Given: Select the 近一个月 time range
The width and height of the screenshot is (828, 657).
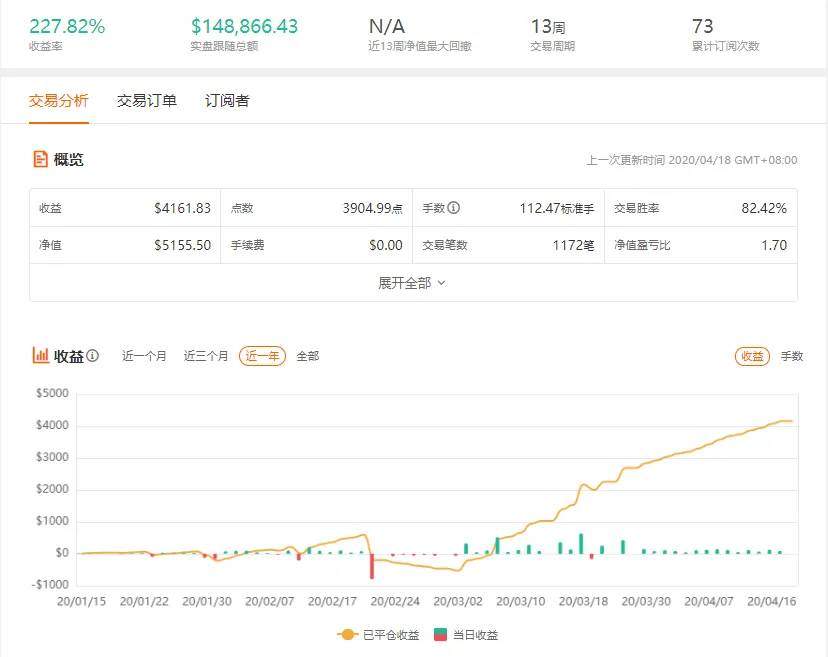Looking at the screenshot, I should 144,356.
